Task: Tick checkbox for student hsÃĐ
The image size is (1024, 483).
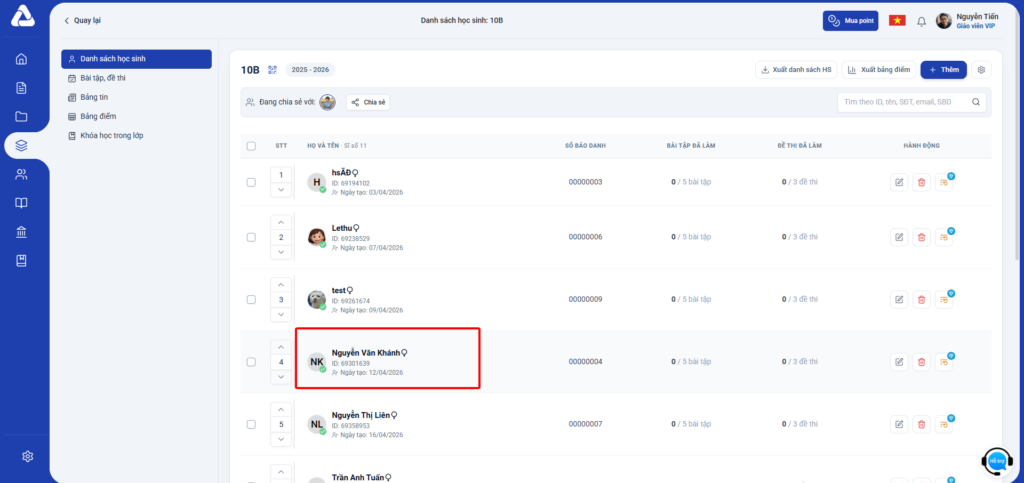Action: [251, 182]
